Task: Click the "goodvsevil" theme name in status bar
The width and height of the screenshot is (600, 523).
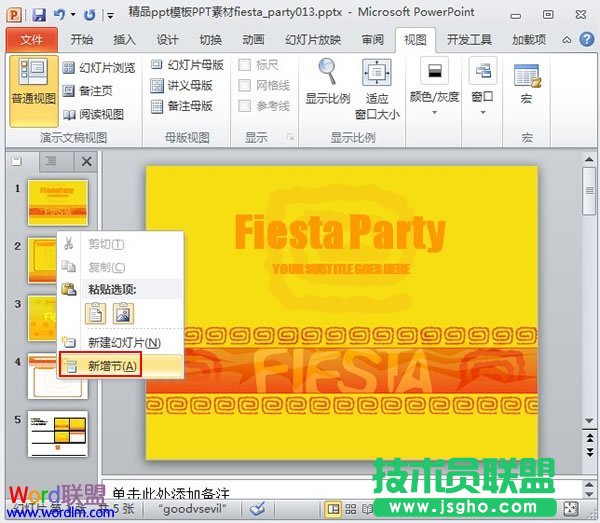Action: point(192,509)
